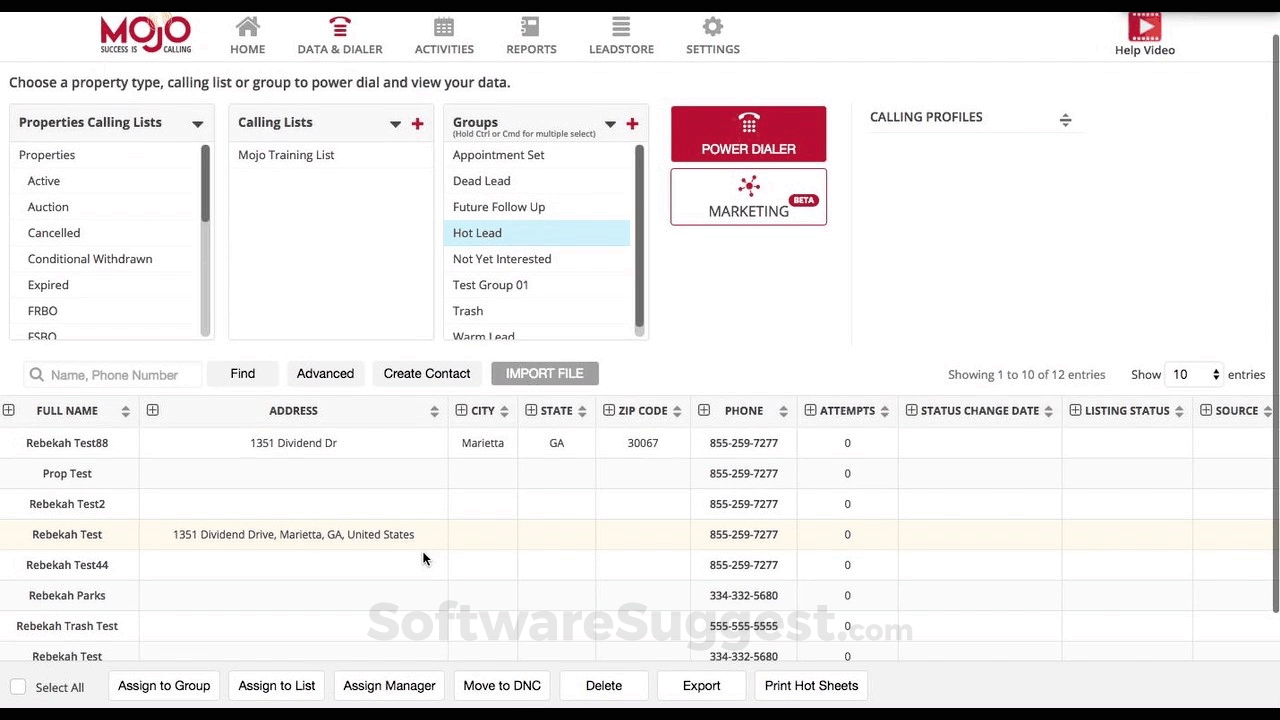Click the Create Contact button
The height and width of the screenshot is (720, 1280).
[426, 373]
